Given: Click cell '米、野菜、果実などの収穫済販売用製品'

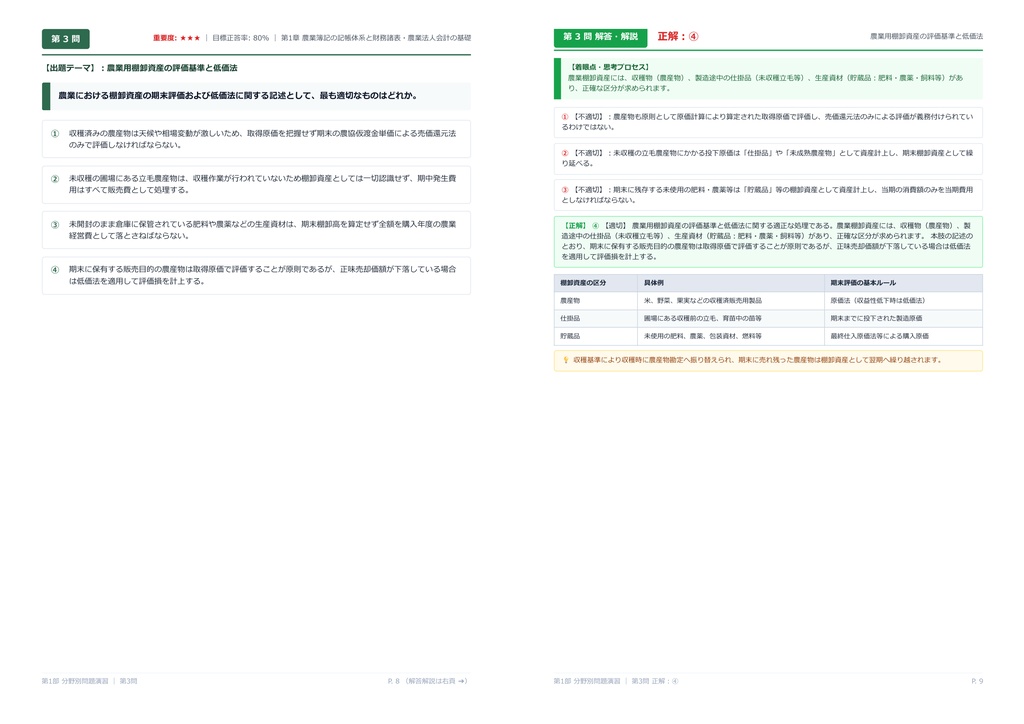Looking at the screenshot, I should click(x=703, y=301).
